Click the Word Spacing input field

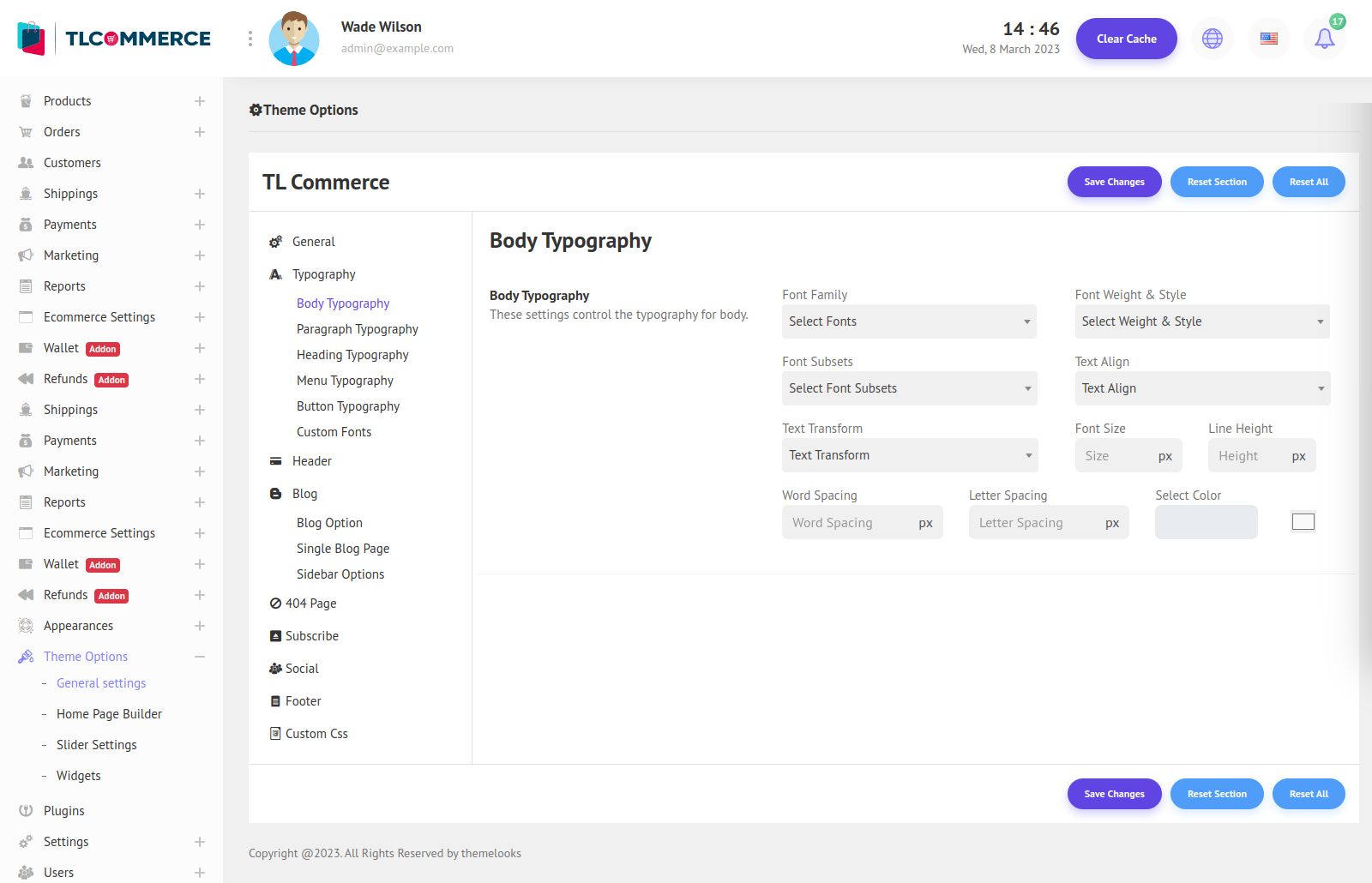coord(847,523)
